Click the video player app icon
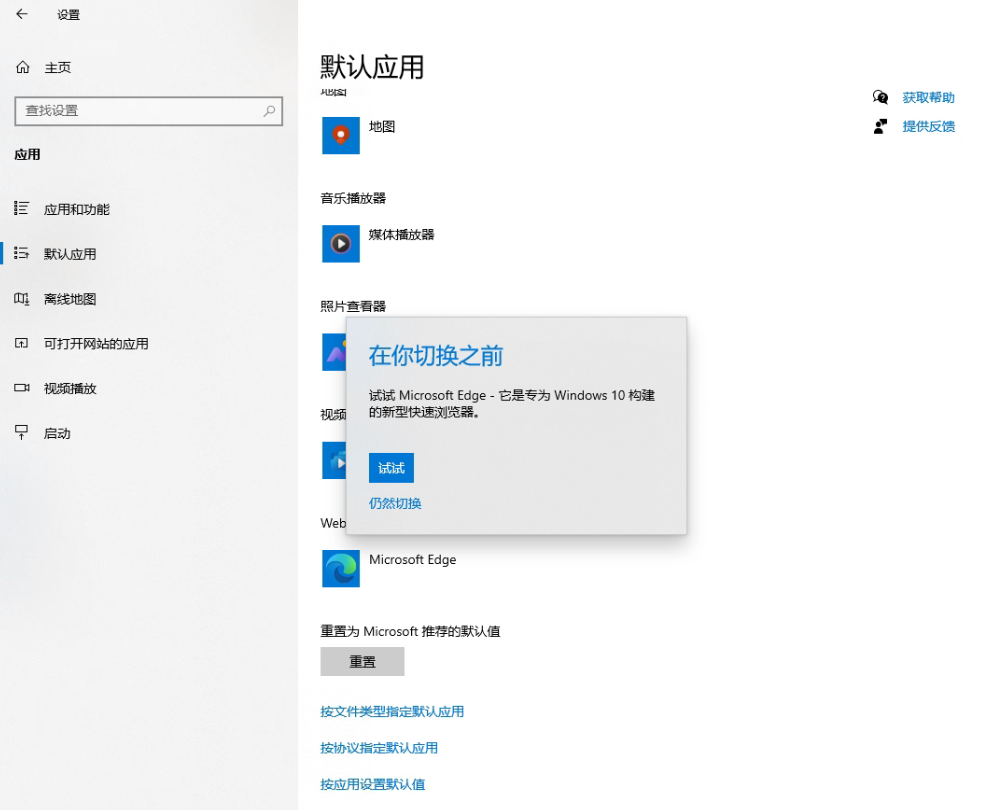The image size is (982, 810). point(334,460)
